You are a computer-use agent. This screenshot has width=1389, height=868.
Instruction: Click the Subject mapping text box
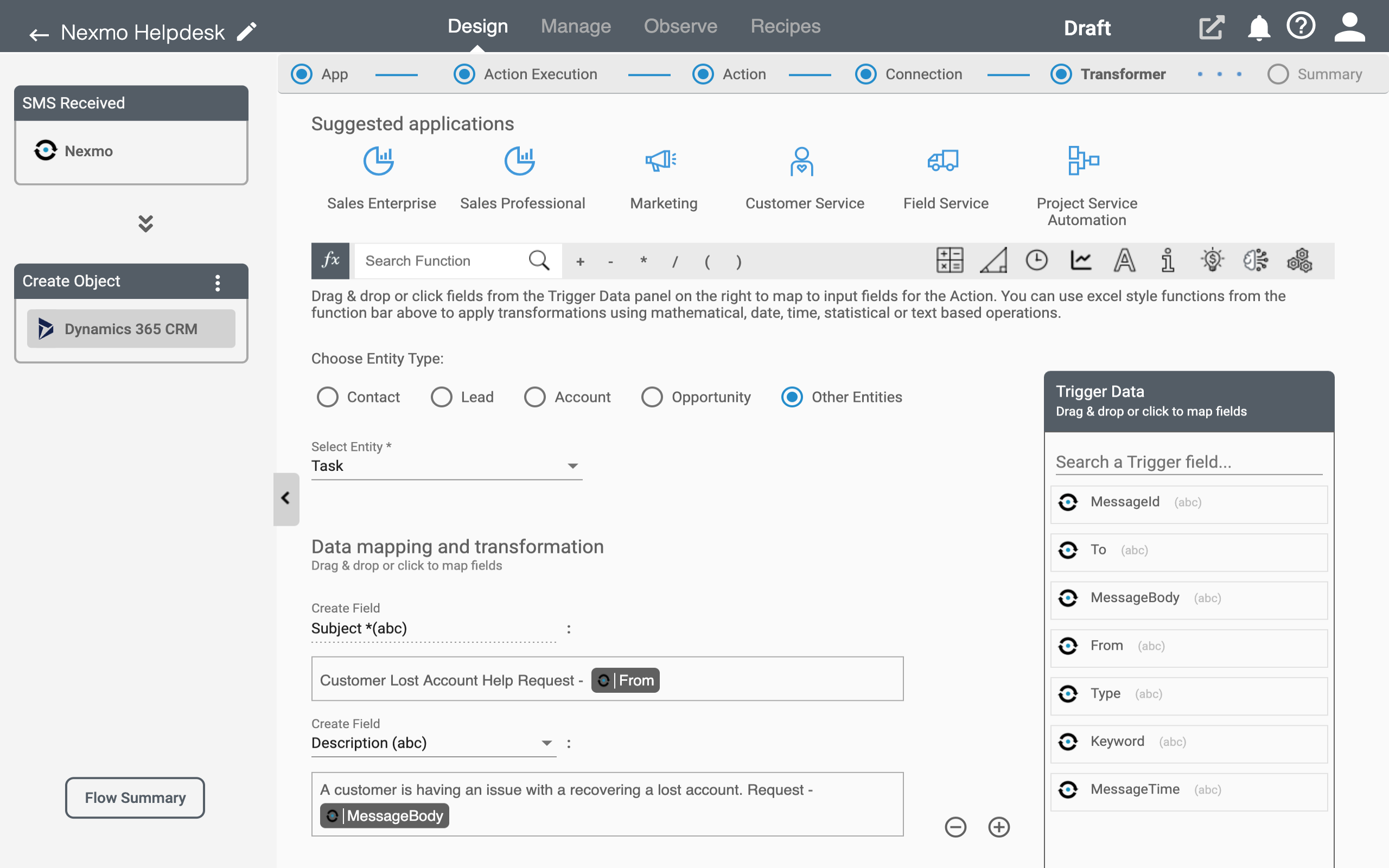[x=607, y=679]
